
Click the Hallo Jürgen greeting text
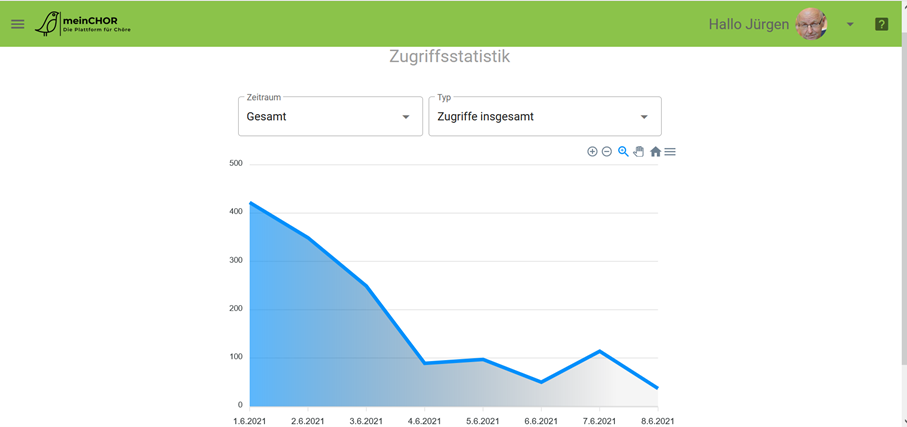pyautogui.click(x=748, y=24)
